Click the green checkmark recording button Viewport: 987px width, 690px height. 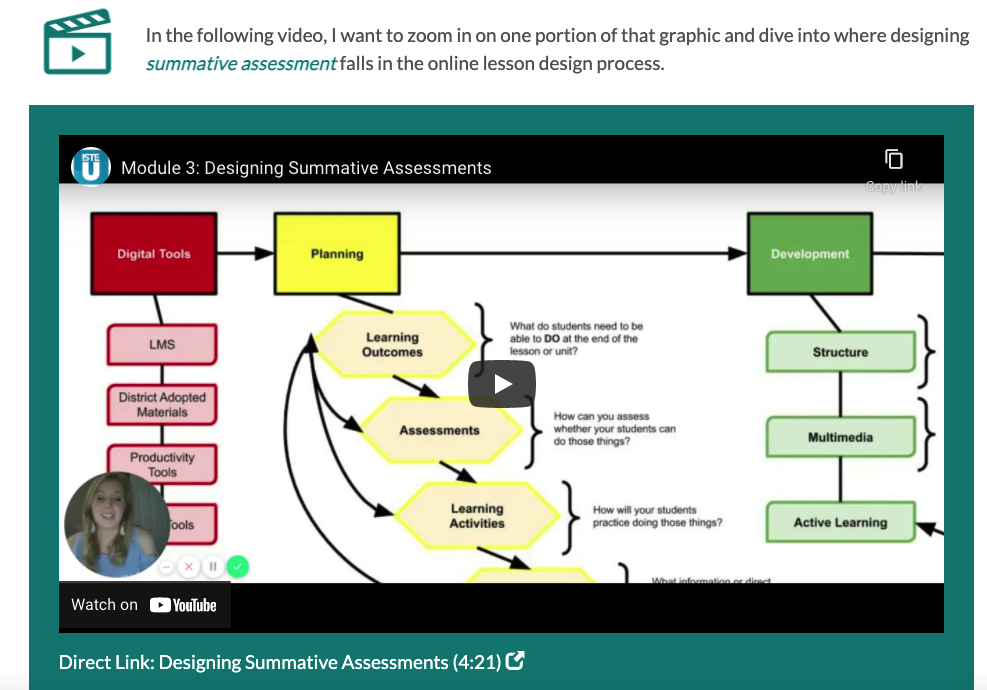pos(238,567)
